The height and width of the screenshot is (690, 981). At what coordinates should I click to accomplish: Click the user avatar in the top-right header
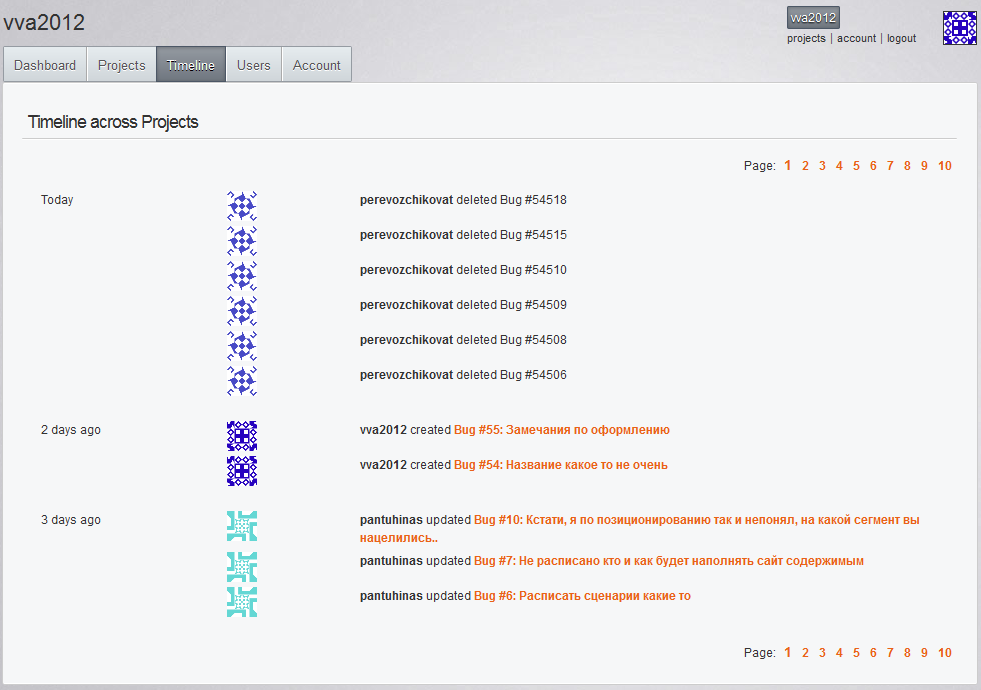959,28
